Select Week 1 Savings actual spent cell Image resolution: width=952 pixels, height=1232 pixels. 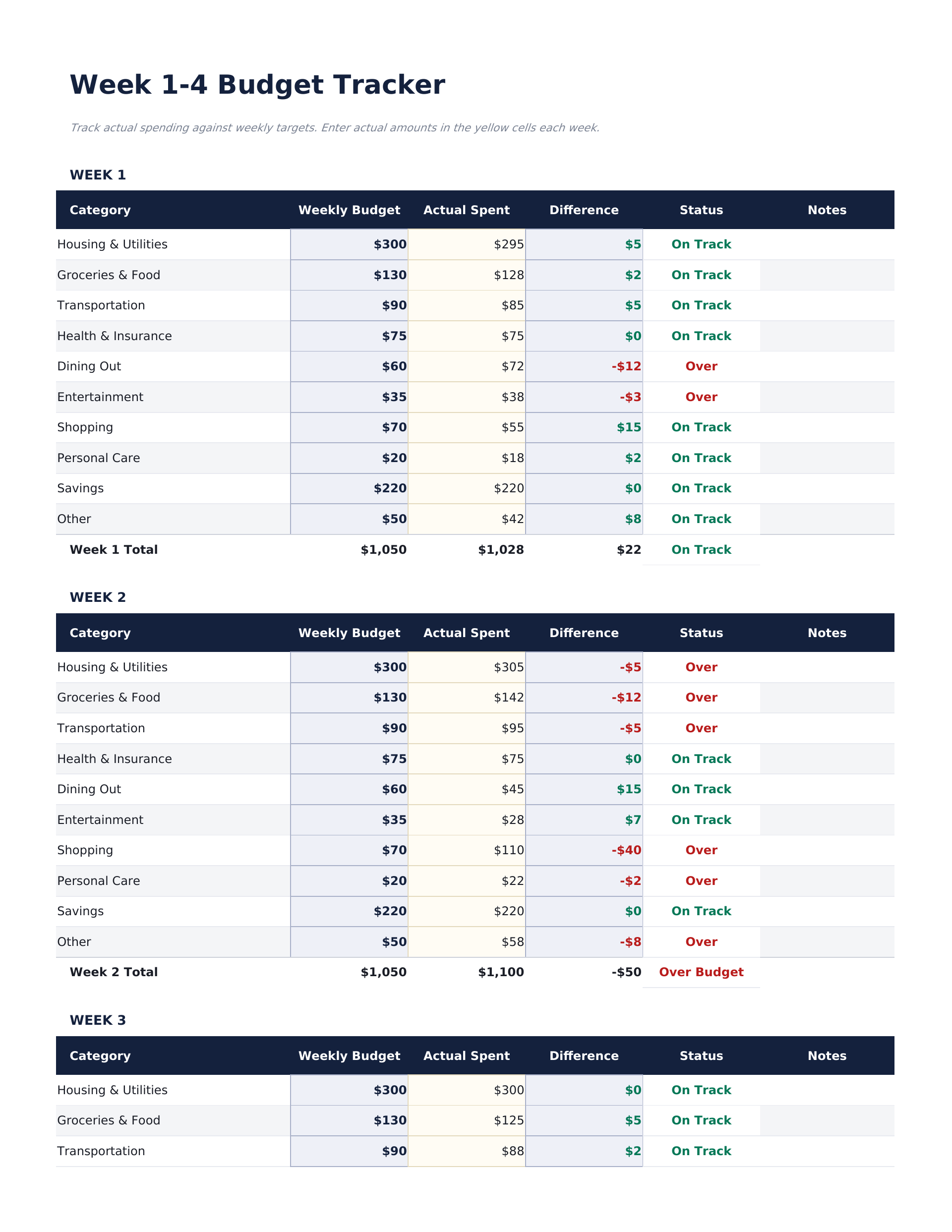coord(466,488)
